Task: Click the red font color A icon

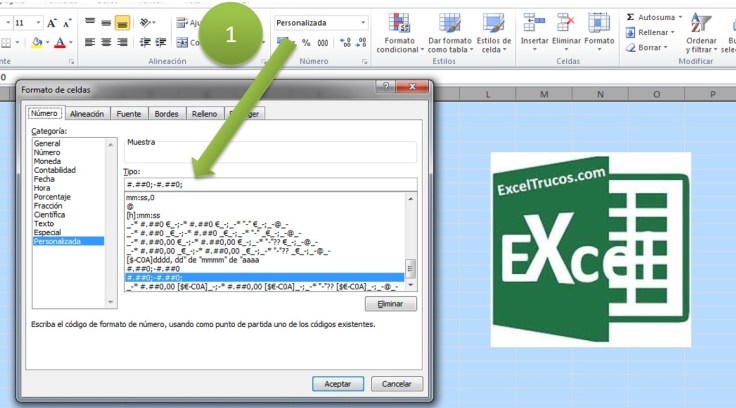Action: tap(60, 43)
